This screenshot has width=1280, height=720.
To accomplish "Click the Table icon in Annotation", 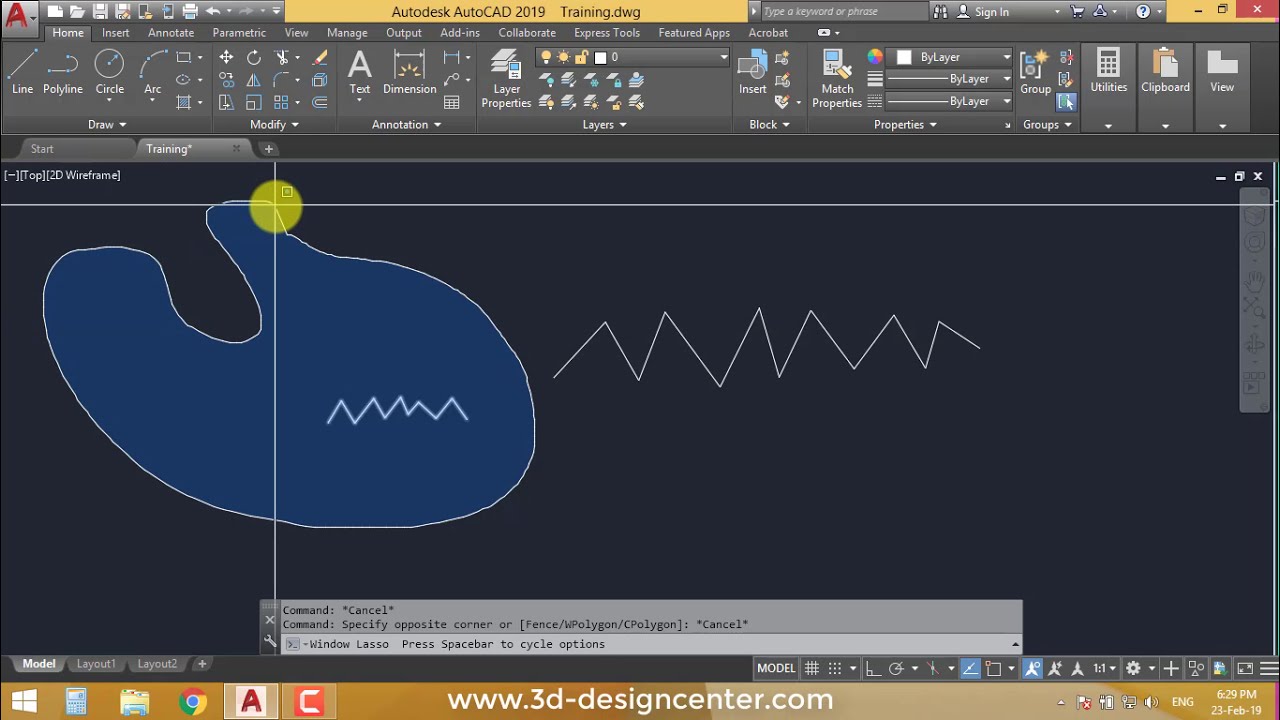I will coord(452,102).
